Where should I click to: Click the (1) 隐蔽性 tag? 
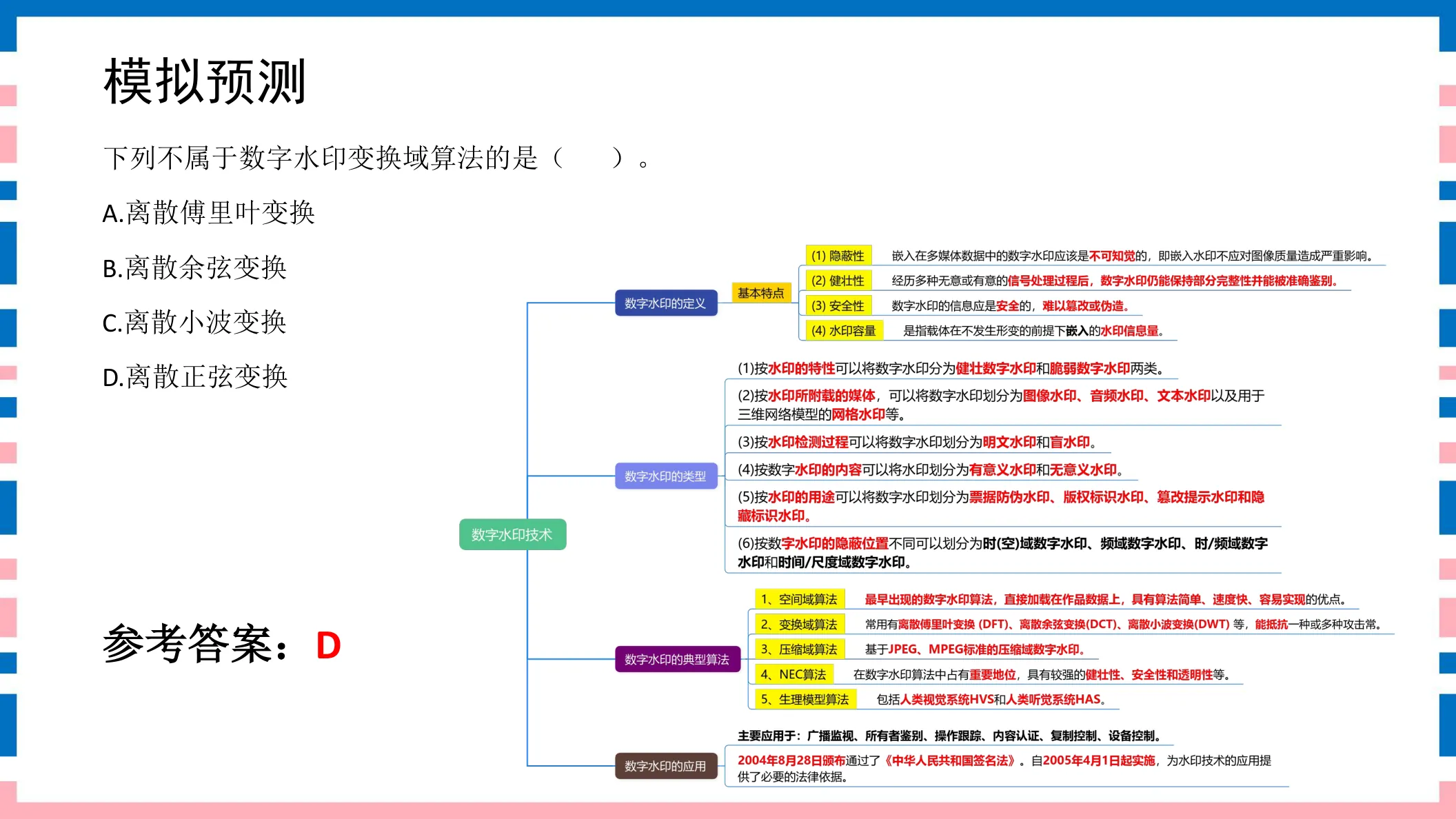(x=838, y=256)
